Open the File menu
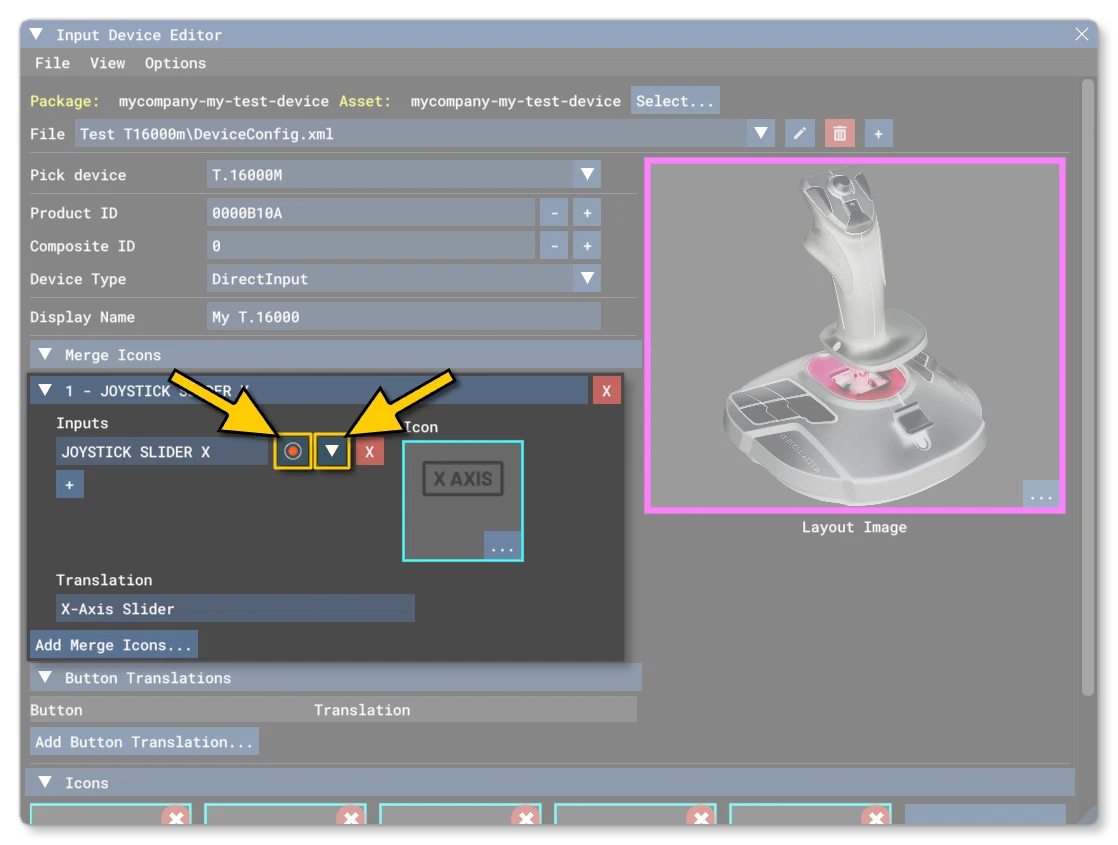Screen dimensions: 1118x845 point(53,63)
